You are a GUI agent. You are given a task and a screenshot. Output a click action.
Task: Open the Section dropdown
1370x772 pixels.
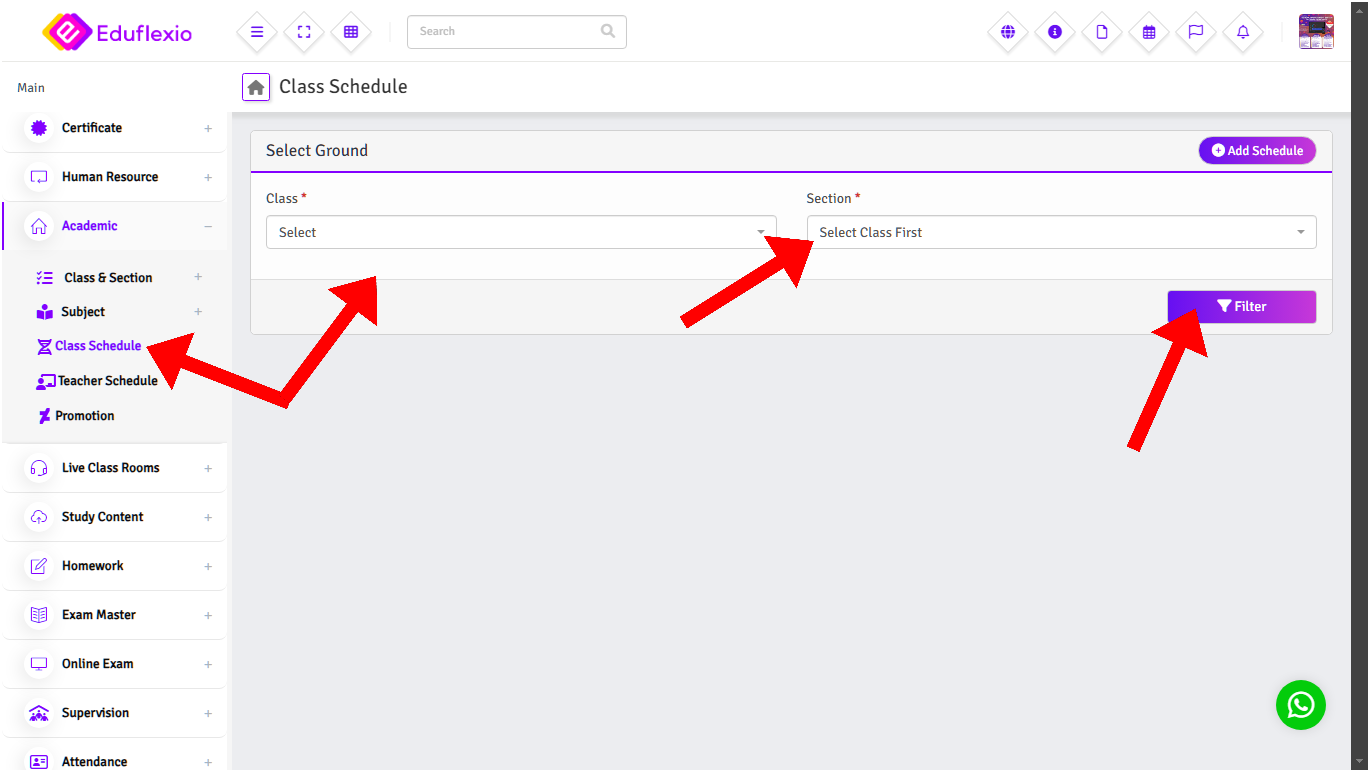click(1060, 232)
